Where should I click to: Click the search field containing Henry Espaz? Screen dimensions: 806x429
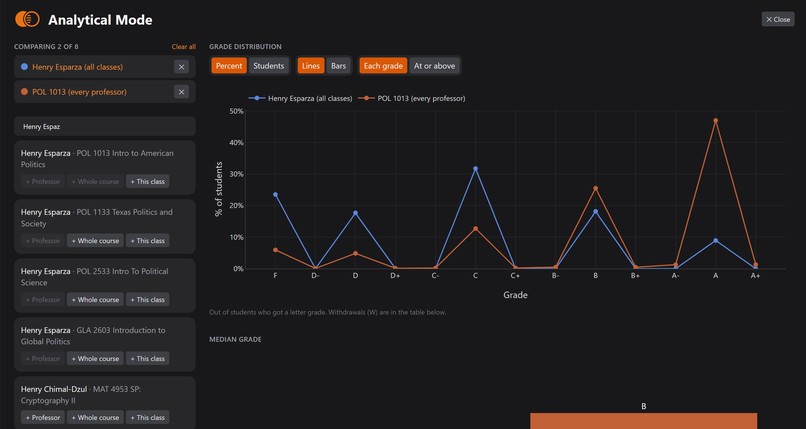pos(105,126)
